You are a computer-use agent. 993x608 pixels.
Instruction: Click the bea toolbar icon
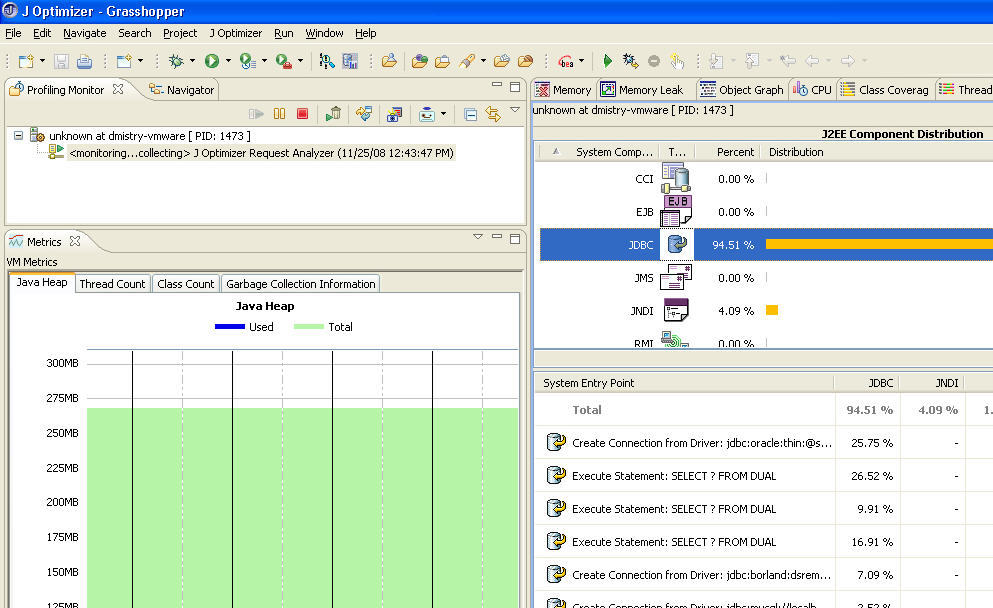pos(566,61)
